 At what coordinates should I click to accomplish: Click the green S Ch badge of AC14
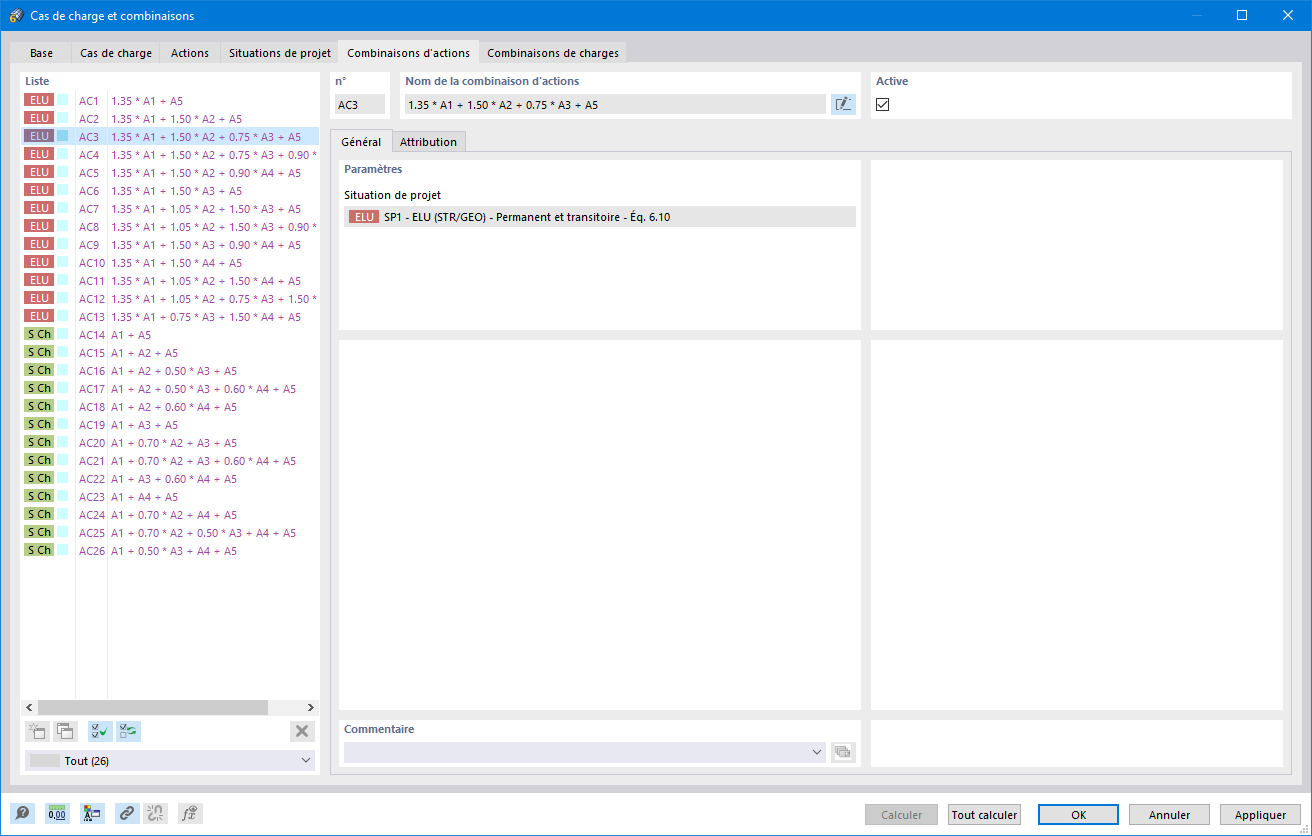click(39, 334)
